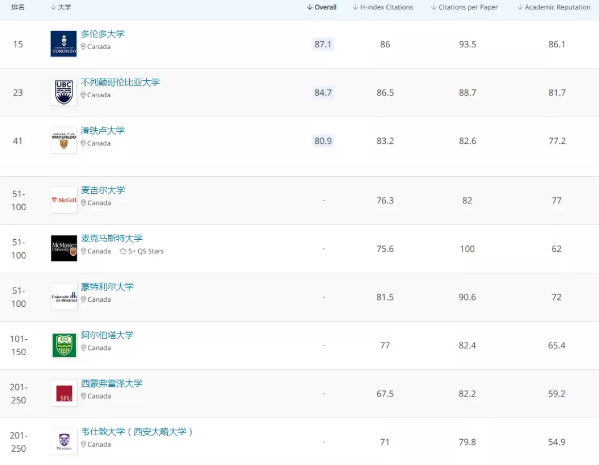Viewport: 599px width, 465px height.
Task: Click the H-index value 83.2
Action: point(385,141)
